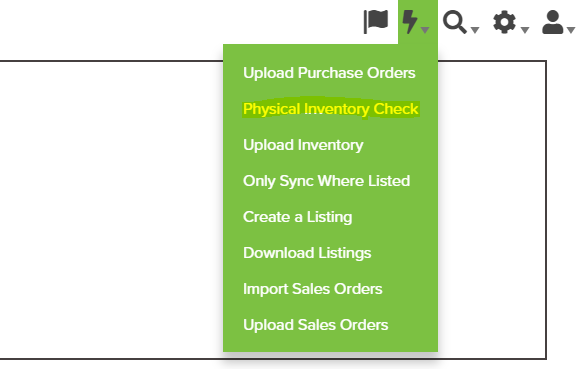Click empty header space beside the flag icon
Viewport: 584px width, 369px height.
pos(179,22)
